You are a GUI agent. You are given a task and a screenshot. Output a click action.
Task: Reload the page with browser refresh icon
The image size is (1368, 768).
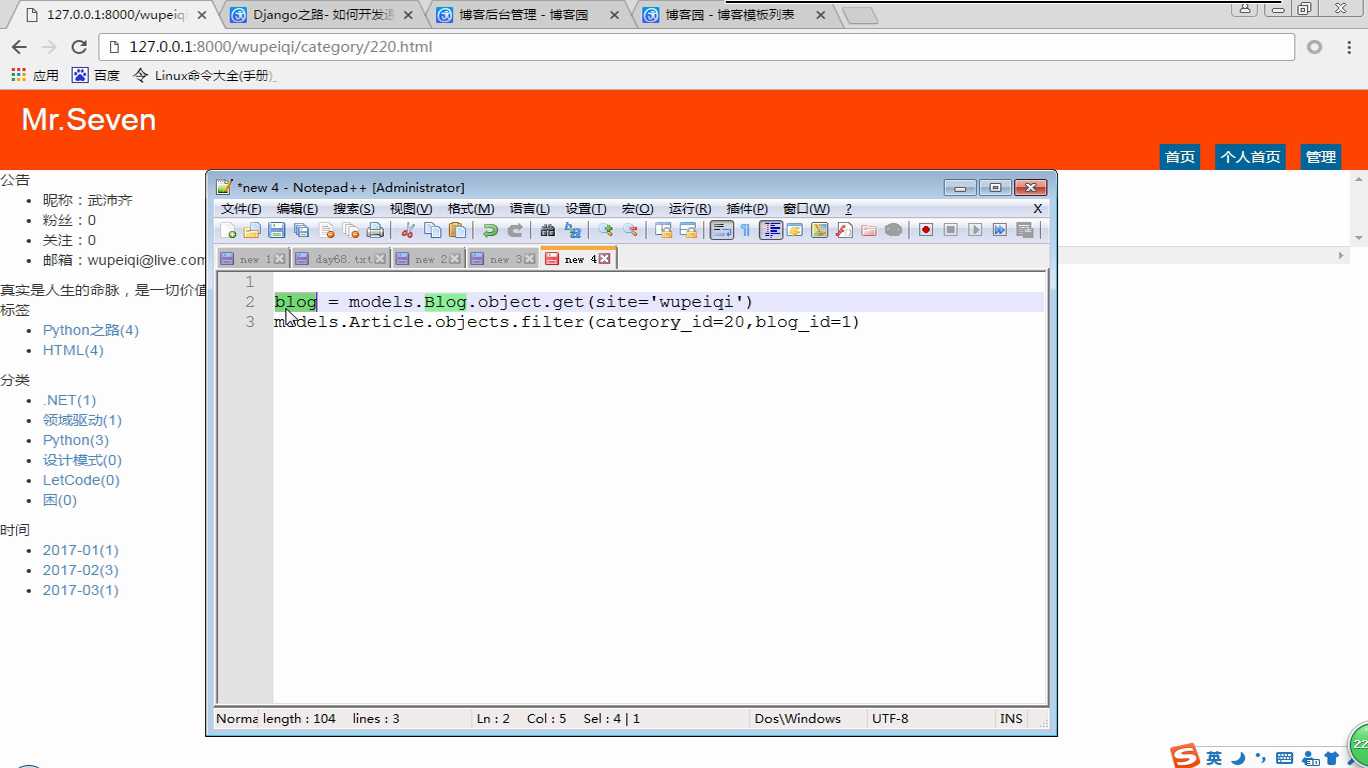click(79, 47)
